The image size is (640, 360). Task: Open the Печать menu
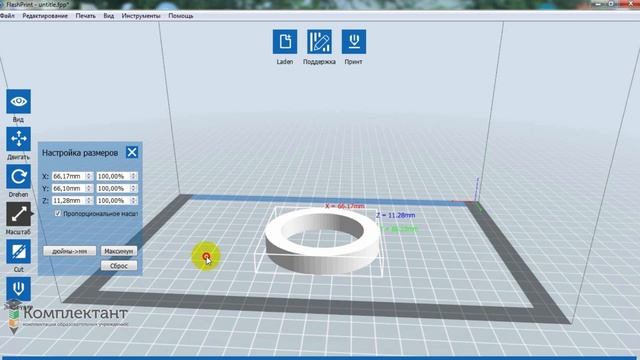(x=85, y=16)
